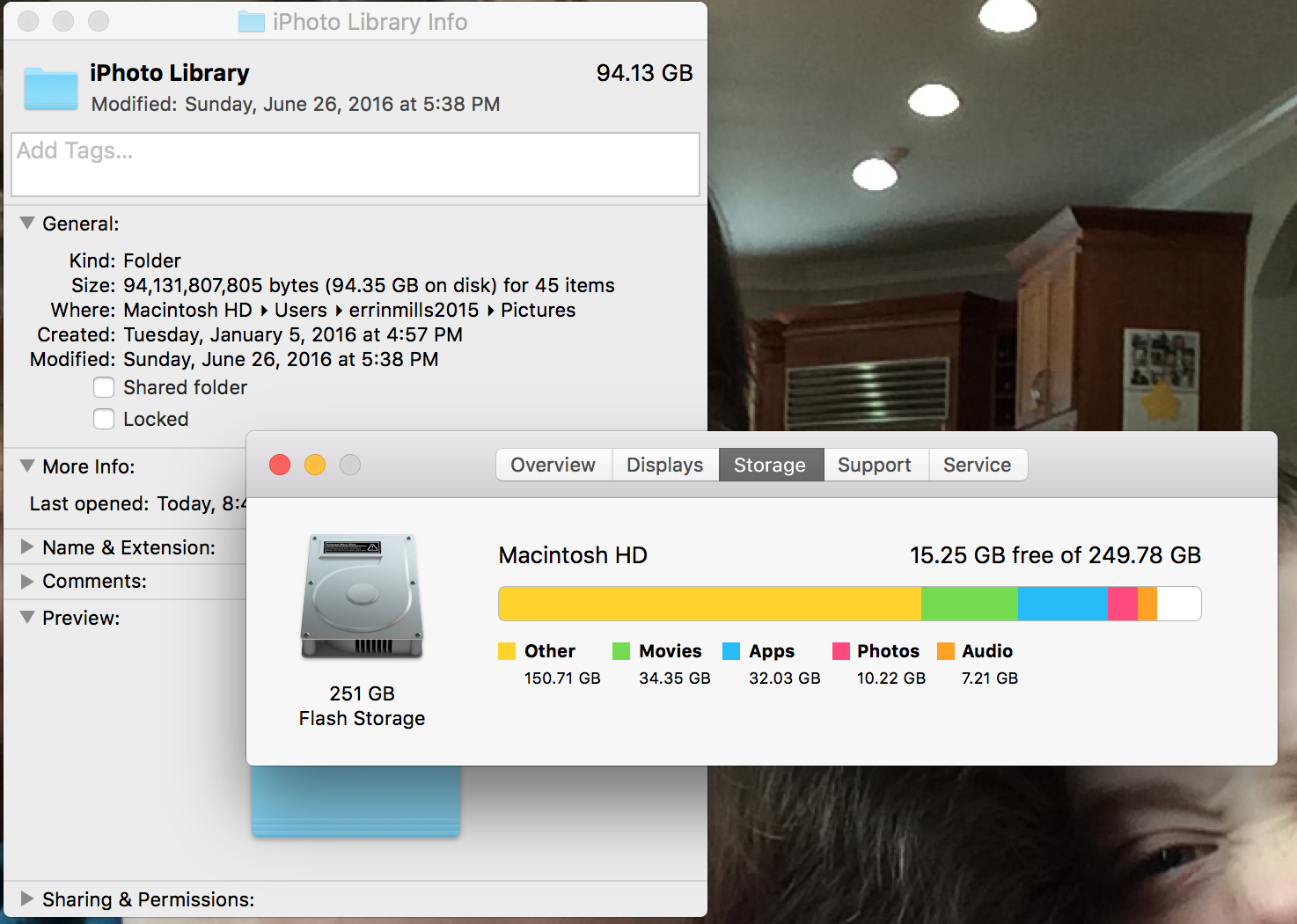Minimize the About This Mac storage window

pyautogui.click(x=315, y=465)
